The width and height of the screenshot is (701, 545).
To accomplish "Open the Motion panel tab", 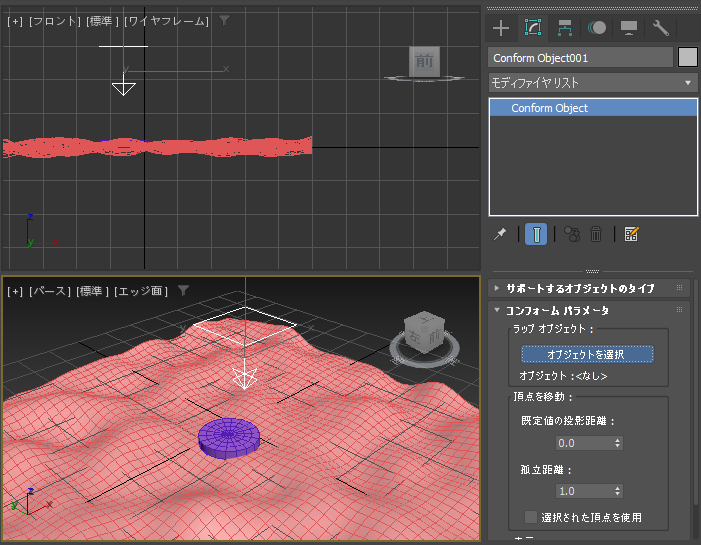I will point(597,28).
